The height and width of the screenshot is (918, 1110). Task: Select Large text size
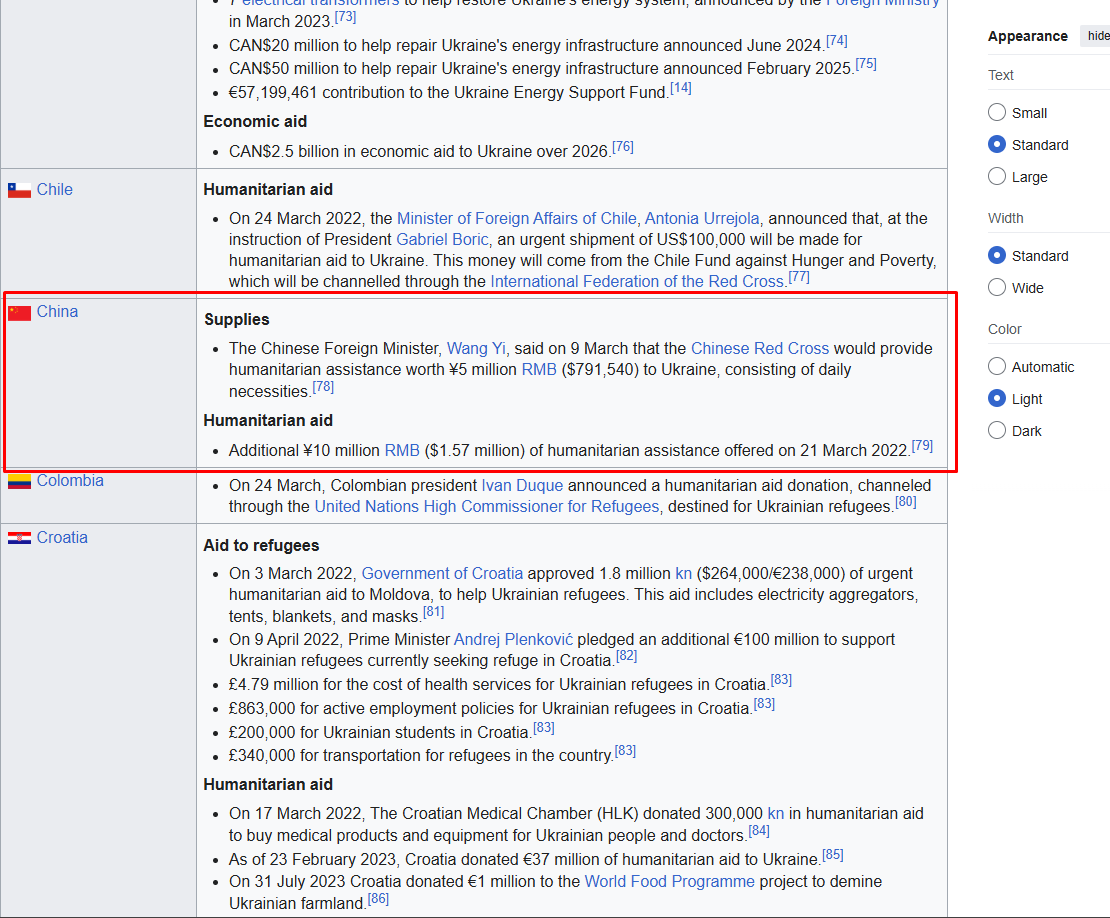997,176
